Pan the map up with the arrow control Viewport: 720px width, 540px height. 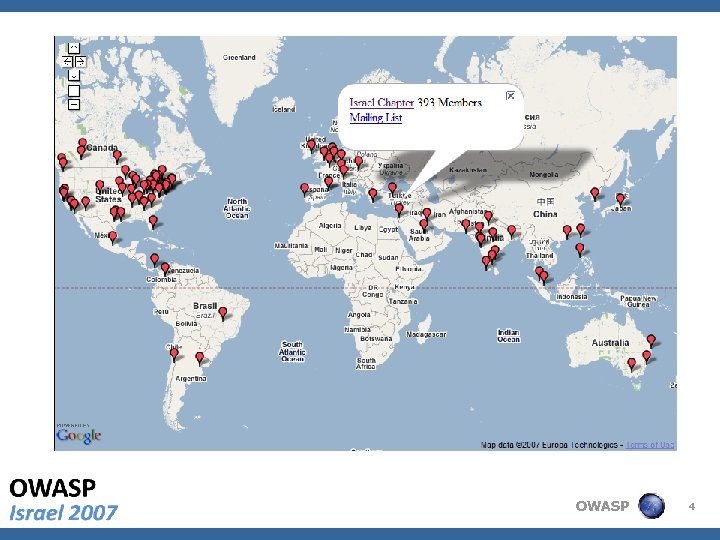coord(74,48)
